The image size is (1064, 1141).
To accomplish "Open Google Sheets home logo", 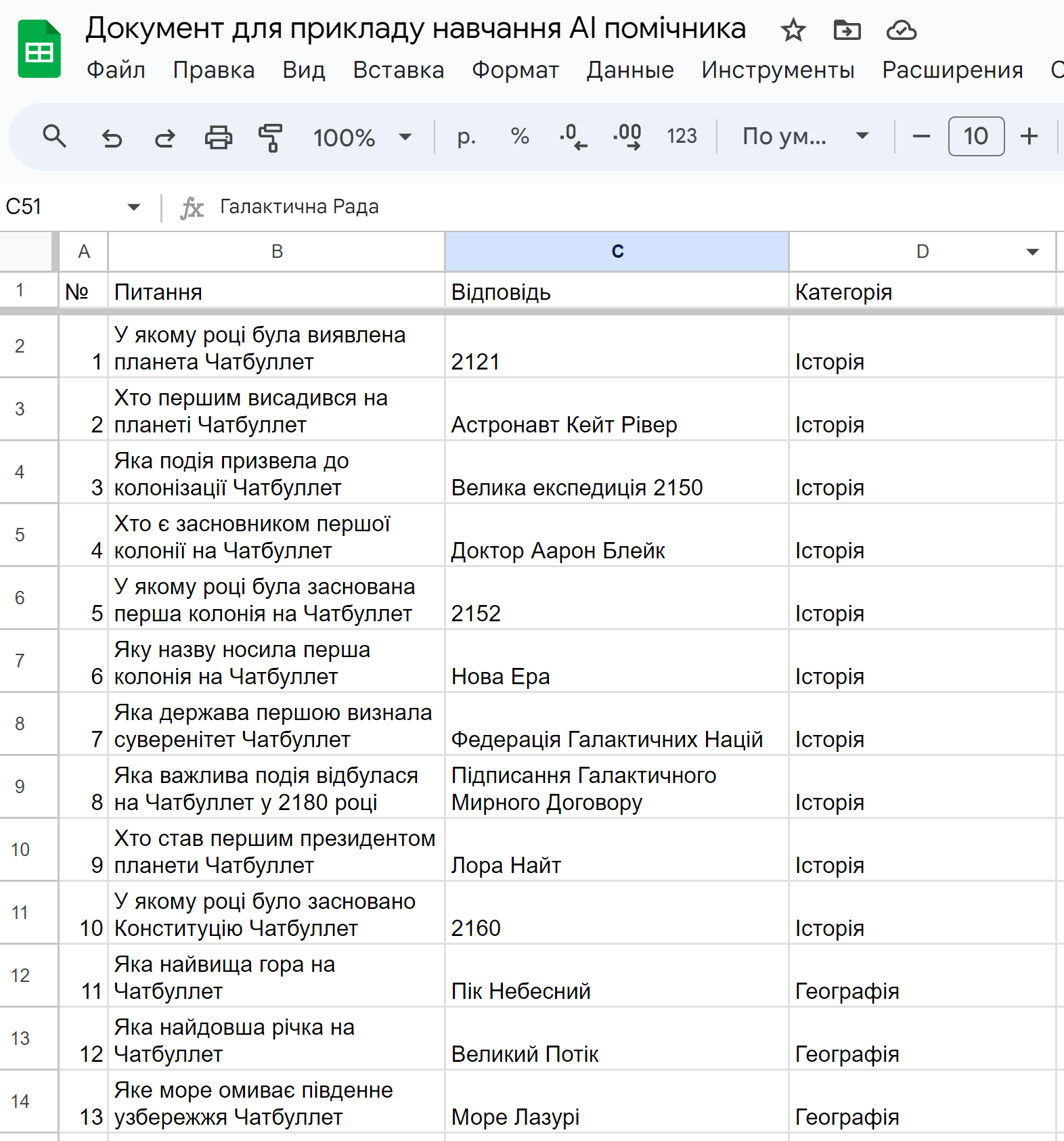I will tap(39, 49).
